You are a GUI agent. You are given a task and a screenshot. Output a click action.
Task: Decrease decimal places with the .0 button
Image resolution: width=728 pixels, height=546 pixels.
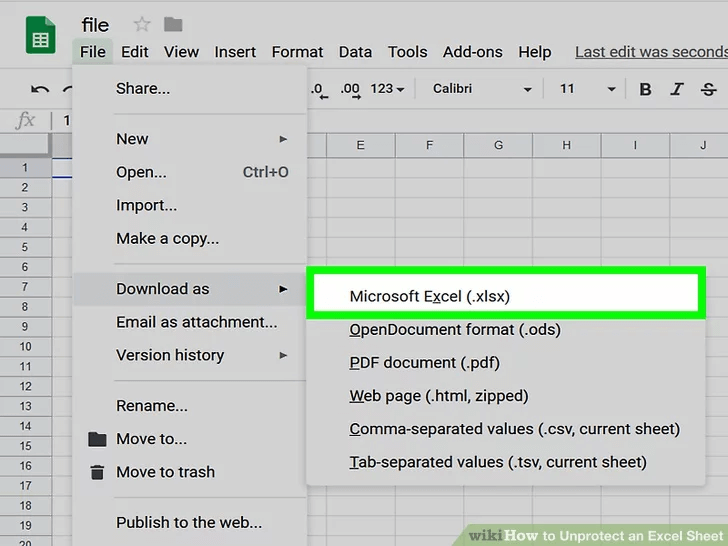coord(319,90)
